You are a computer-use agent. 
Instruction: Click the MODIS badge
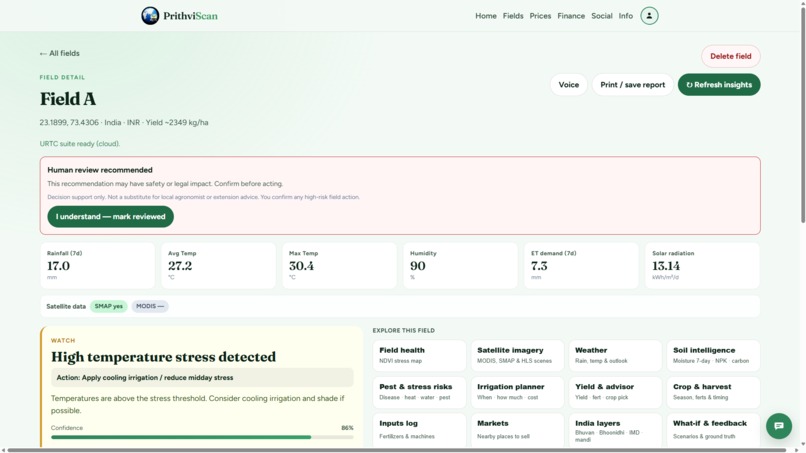pos(150,306)
